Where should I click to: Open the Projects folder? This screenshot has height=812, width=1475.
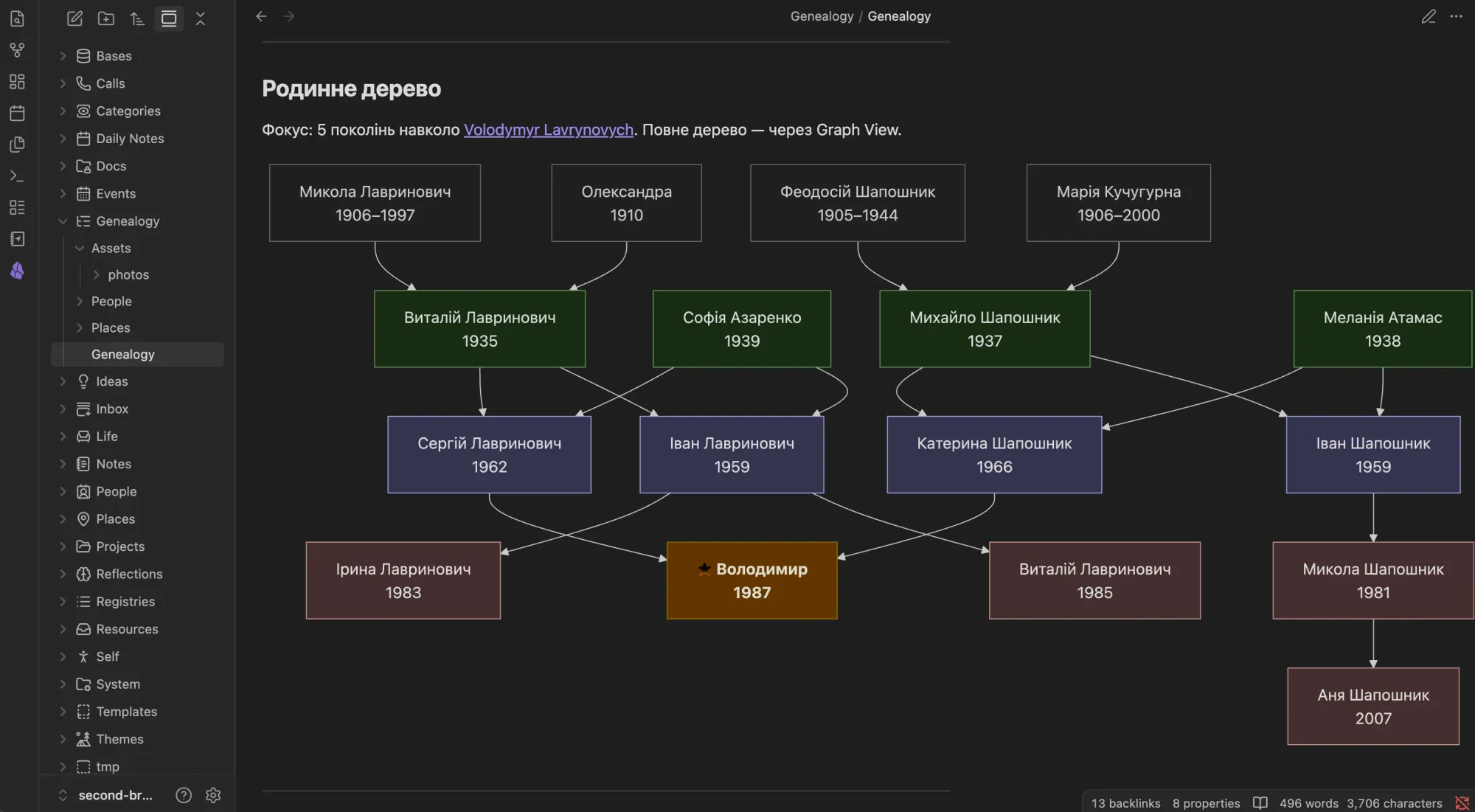tap(137, 546)
